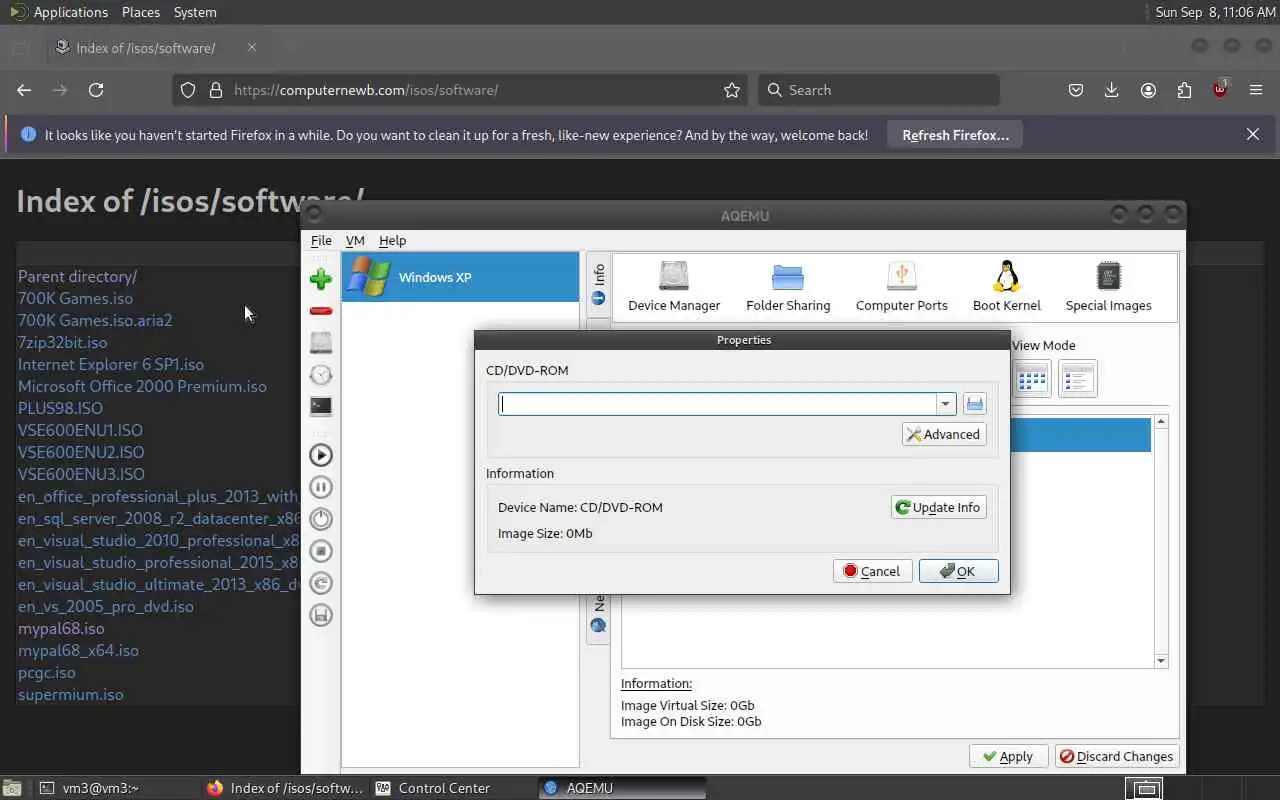Switch to the Info side tab
The width and height of the screenshot is (1280, 800).
tap(598, 283)
